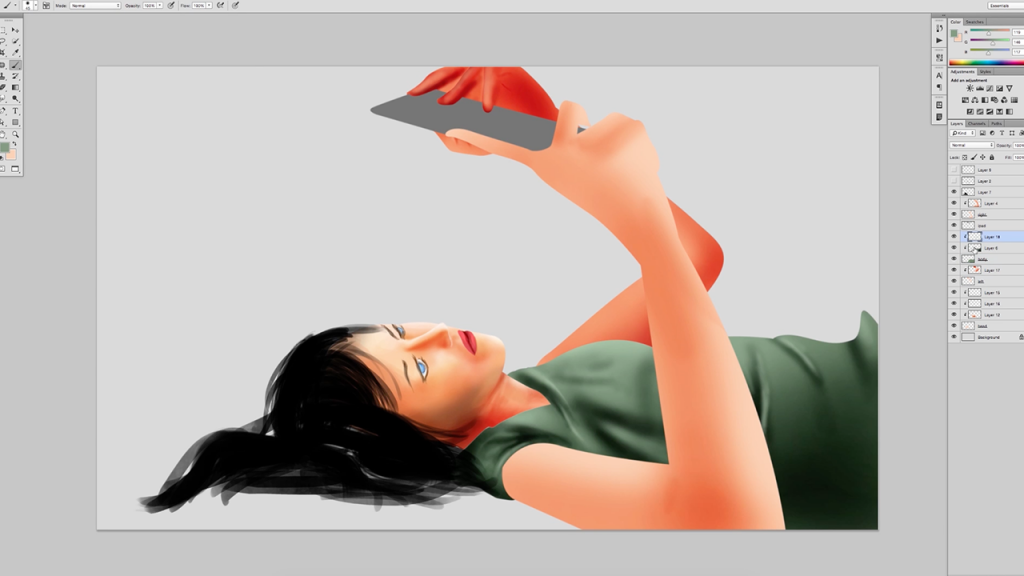Select the Type tool
The width and height of the screenshot is (1024, 576).
click(x=15, y=111)
